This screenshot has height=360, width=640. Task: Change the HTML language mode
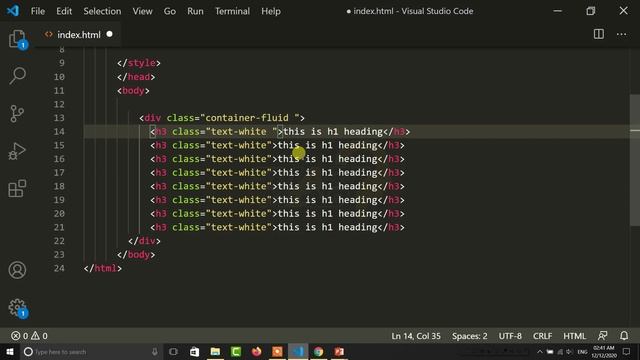[574, 336]
